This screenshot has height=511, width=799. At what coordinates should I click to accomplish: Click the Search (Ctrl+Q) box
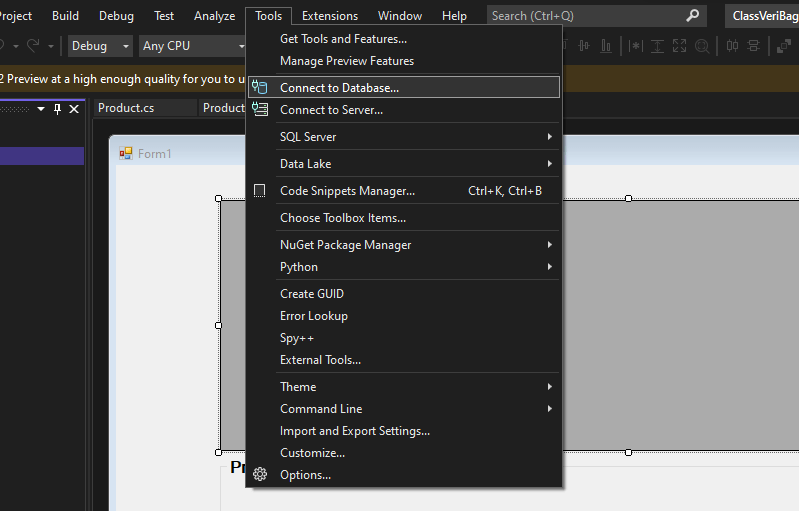click(x=597, y=16)
